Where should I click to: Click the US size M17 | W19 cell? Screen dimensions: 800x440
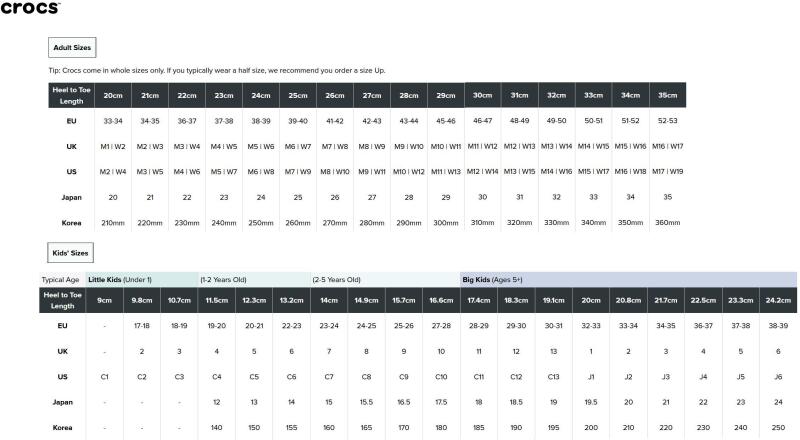pos(667,172)
